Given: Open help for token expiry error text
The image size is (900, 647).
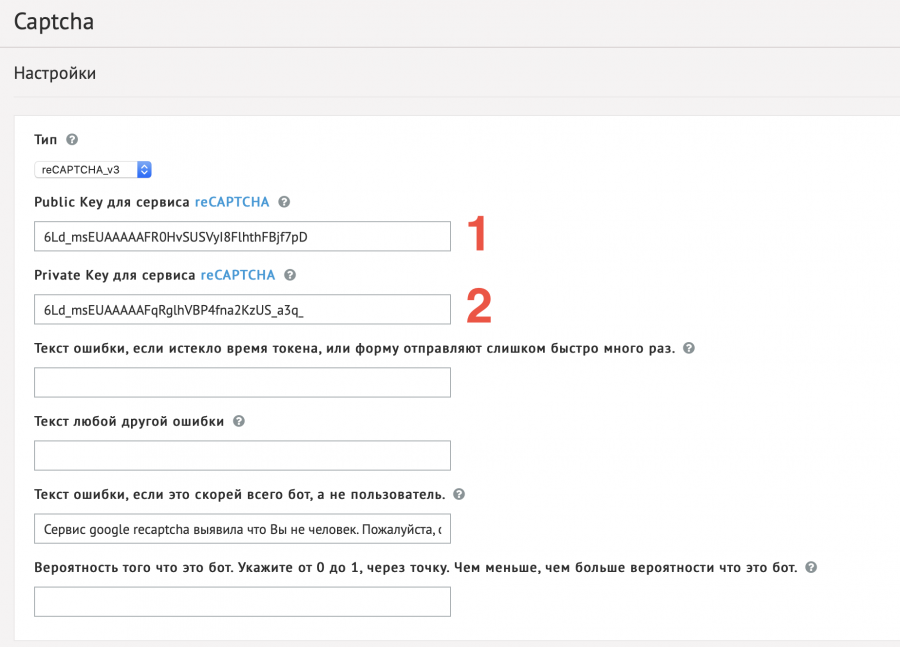Looking at the screenshot, I should point(688,348).
